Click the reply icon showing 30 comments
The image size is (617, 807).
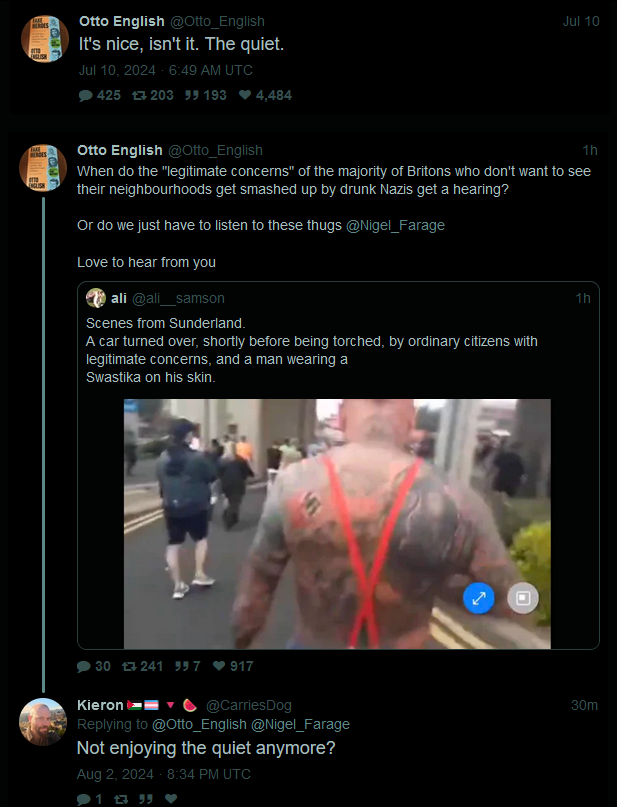[83, 666]
